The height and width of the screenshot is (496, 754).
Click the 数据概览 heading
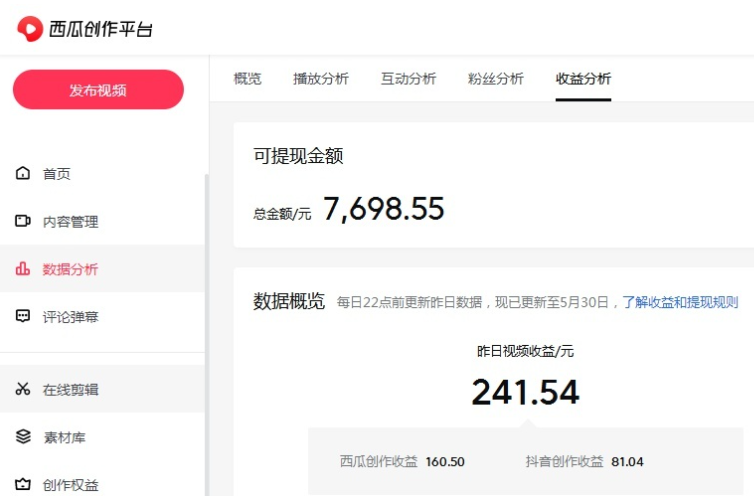(x=289, y=302)
